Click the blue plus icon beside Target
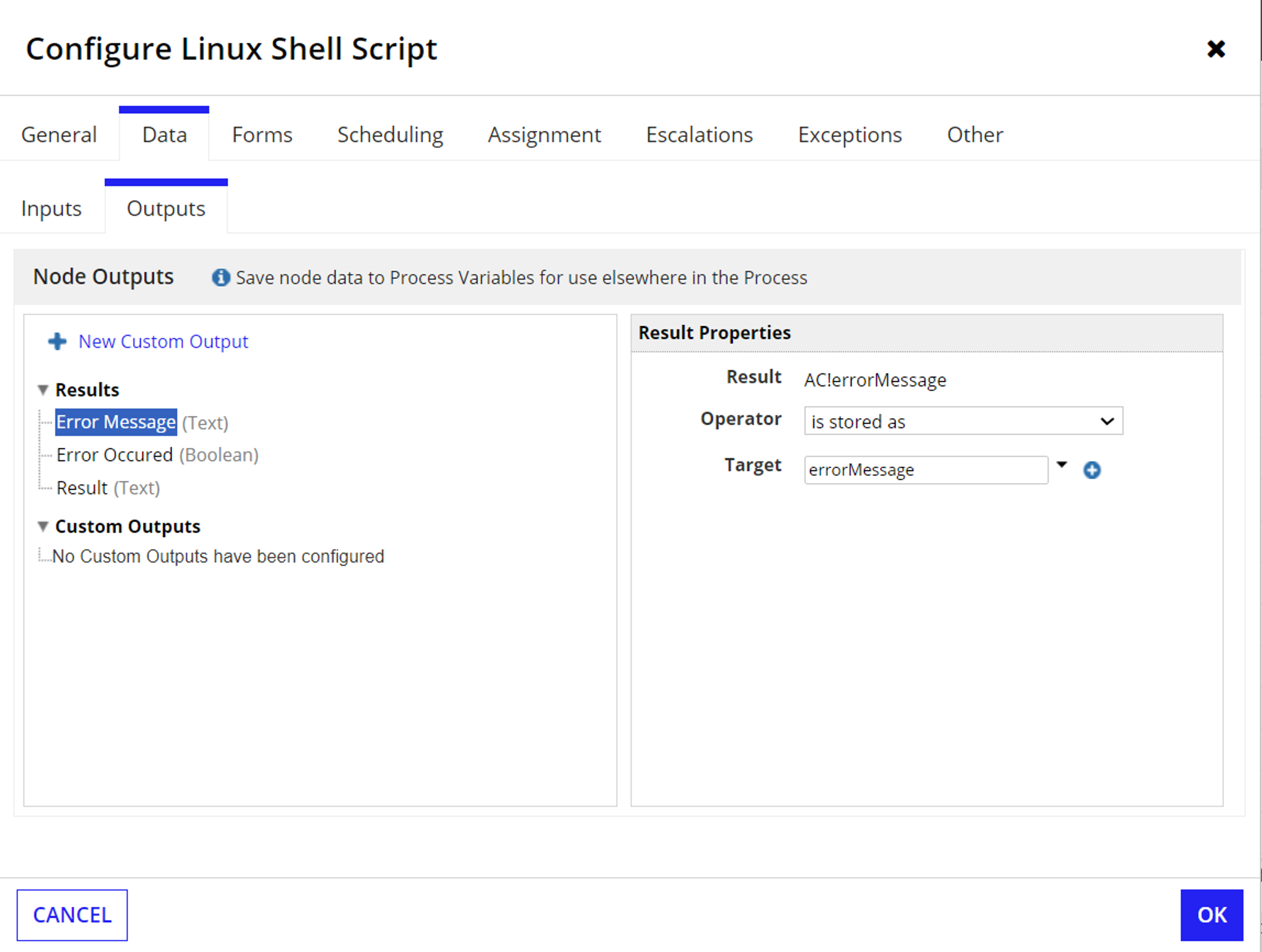This screenshot has height=952, width=1262. (1091, 470)
